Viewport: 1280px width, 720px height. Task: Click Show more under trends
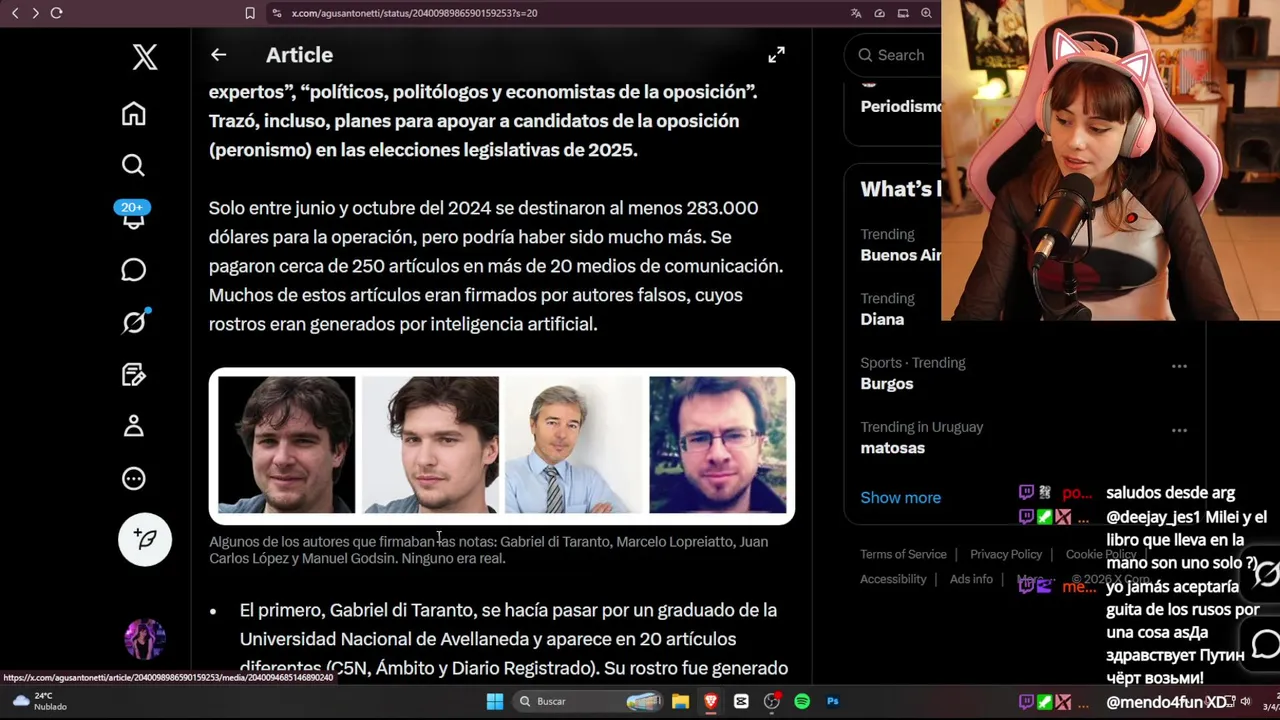point(900,497)
